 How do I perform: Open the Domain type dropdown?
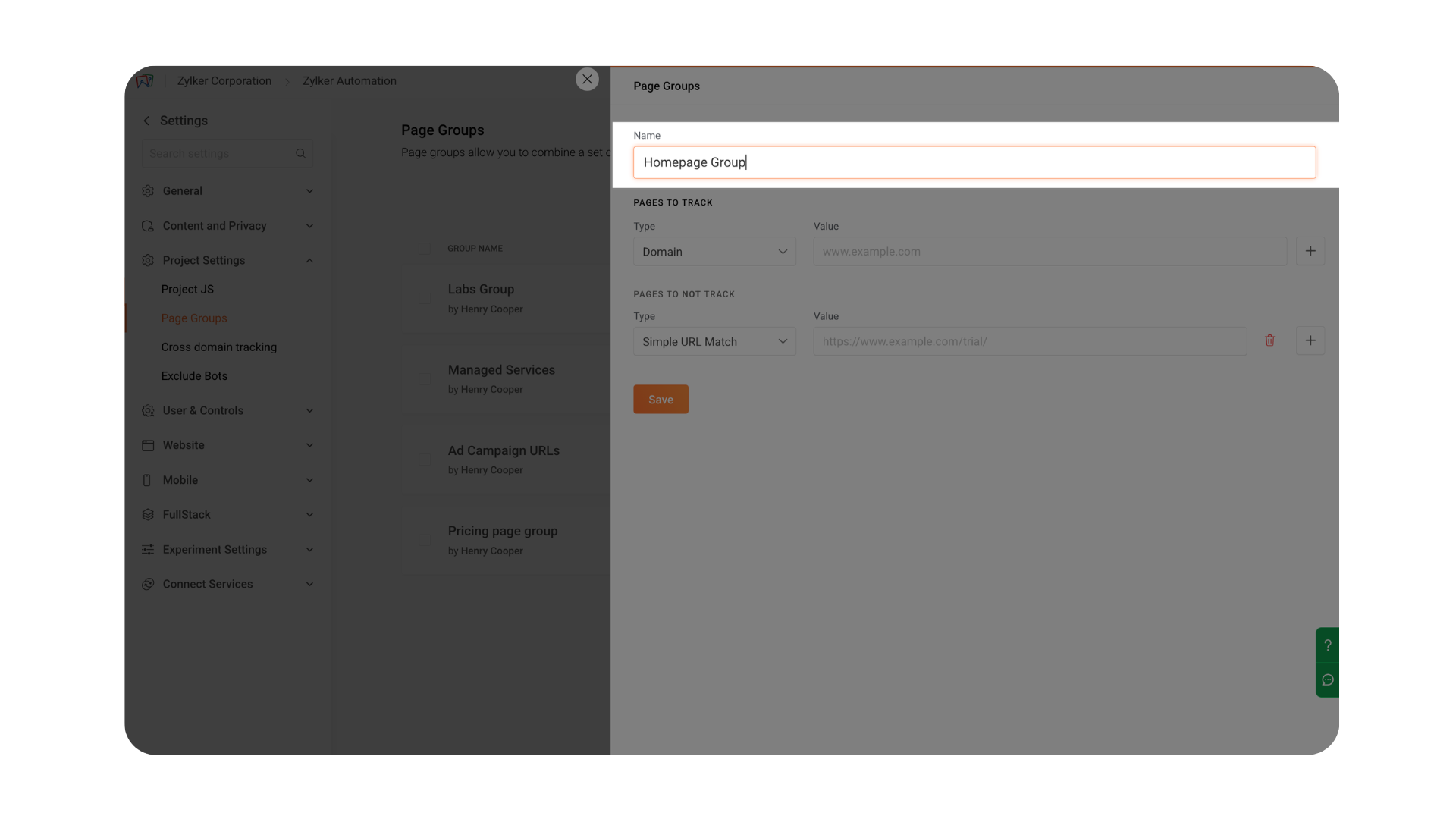pyautogui.click(x=714, y=252)
